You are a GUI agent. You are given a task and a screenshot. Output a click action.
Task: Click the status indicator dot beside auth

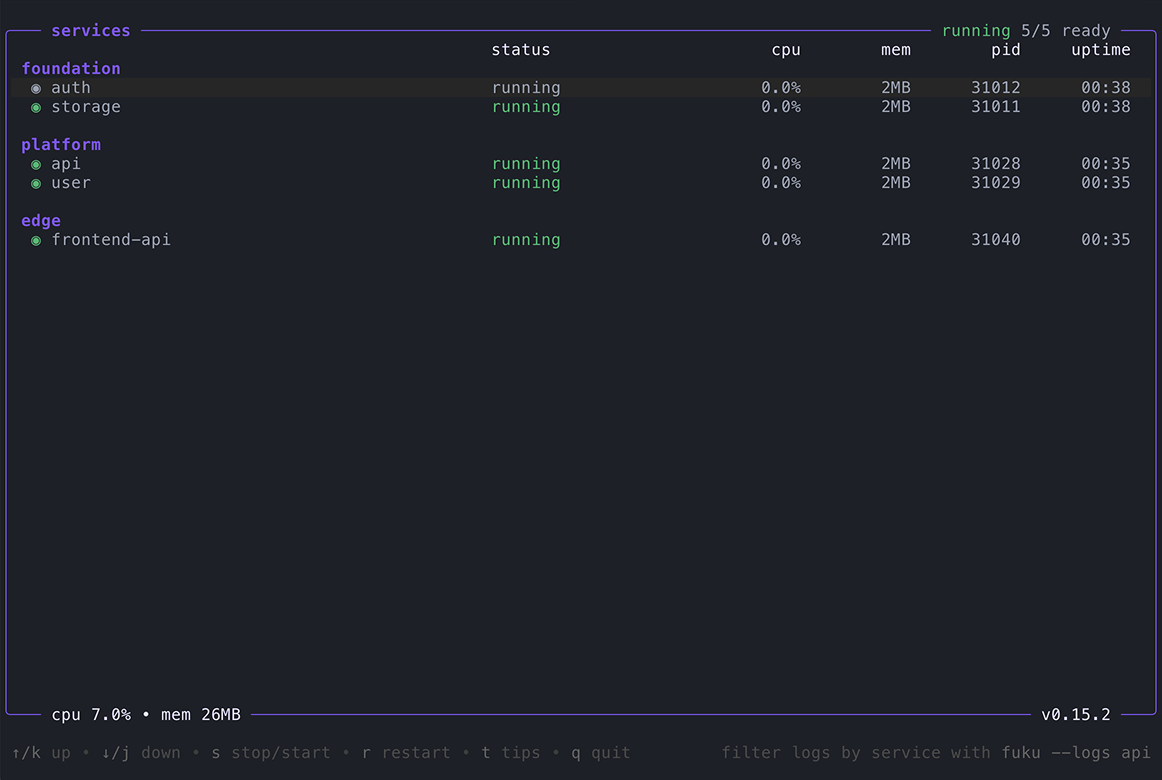pyautogui.click(x=36, y=88)
